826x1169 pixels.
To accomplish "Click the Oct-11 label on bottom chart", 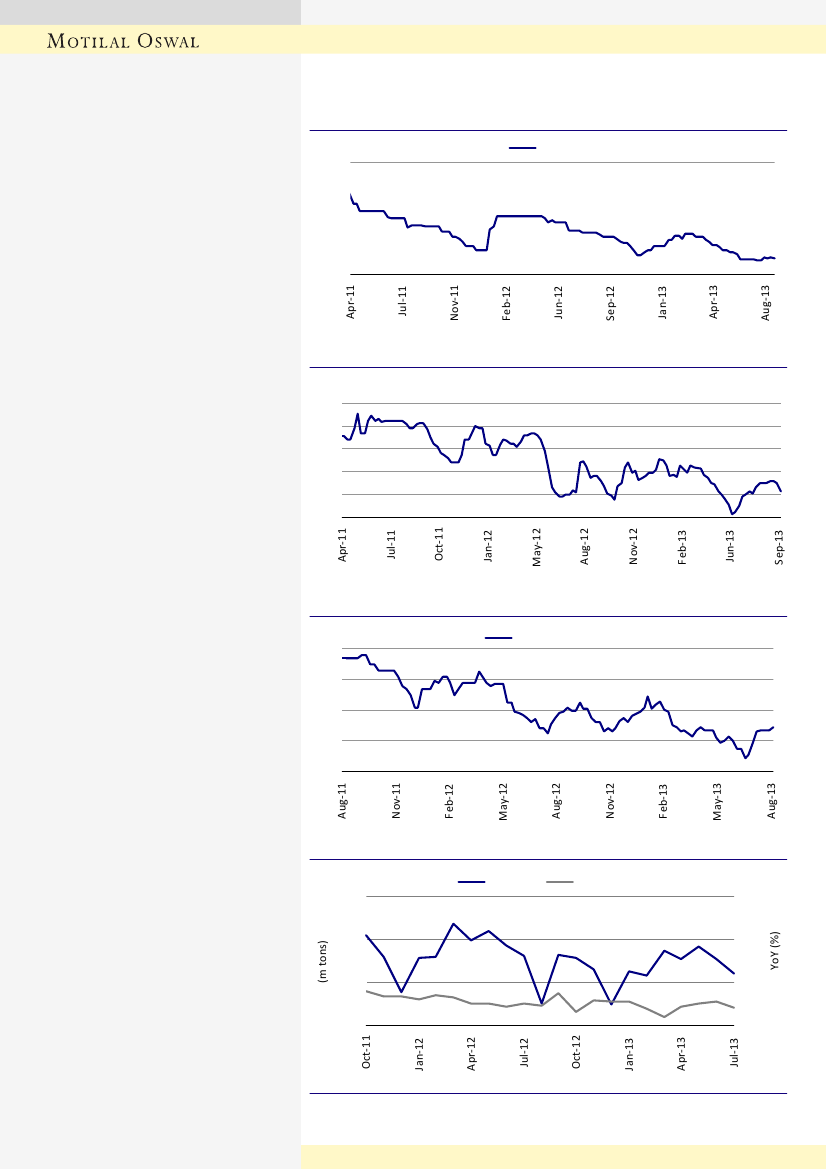I will pos(367,1055).
